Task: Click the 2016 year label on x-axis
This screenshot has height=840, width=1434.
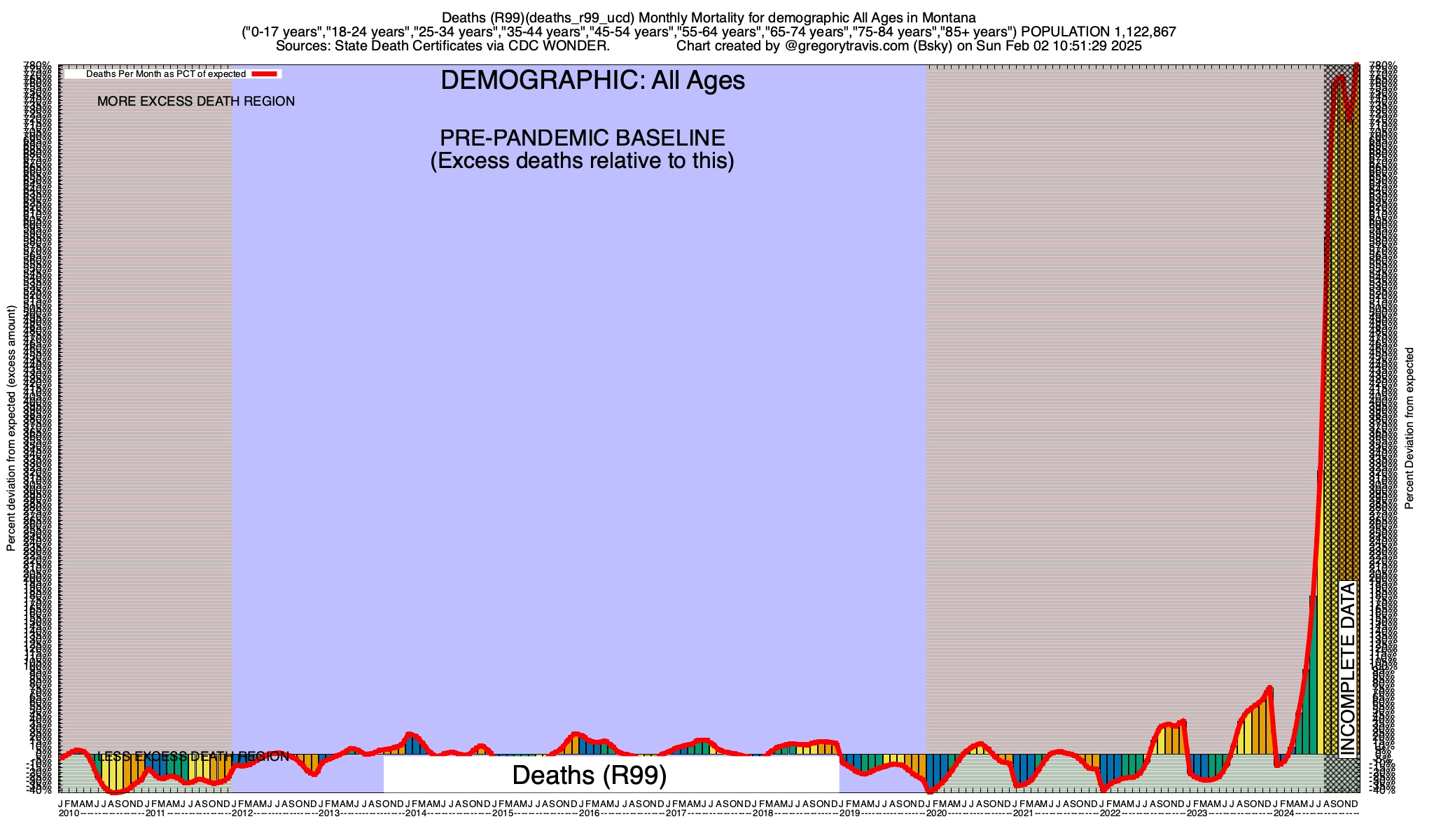Action: click(x=589, y=813)
